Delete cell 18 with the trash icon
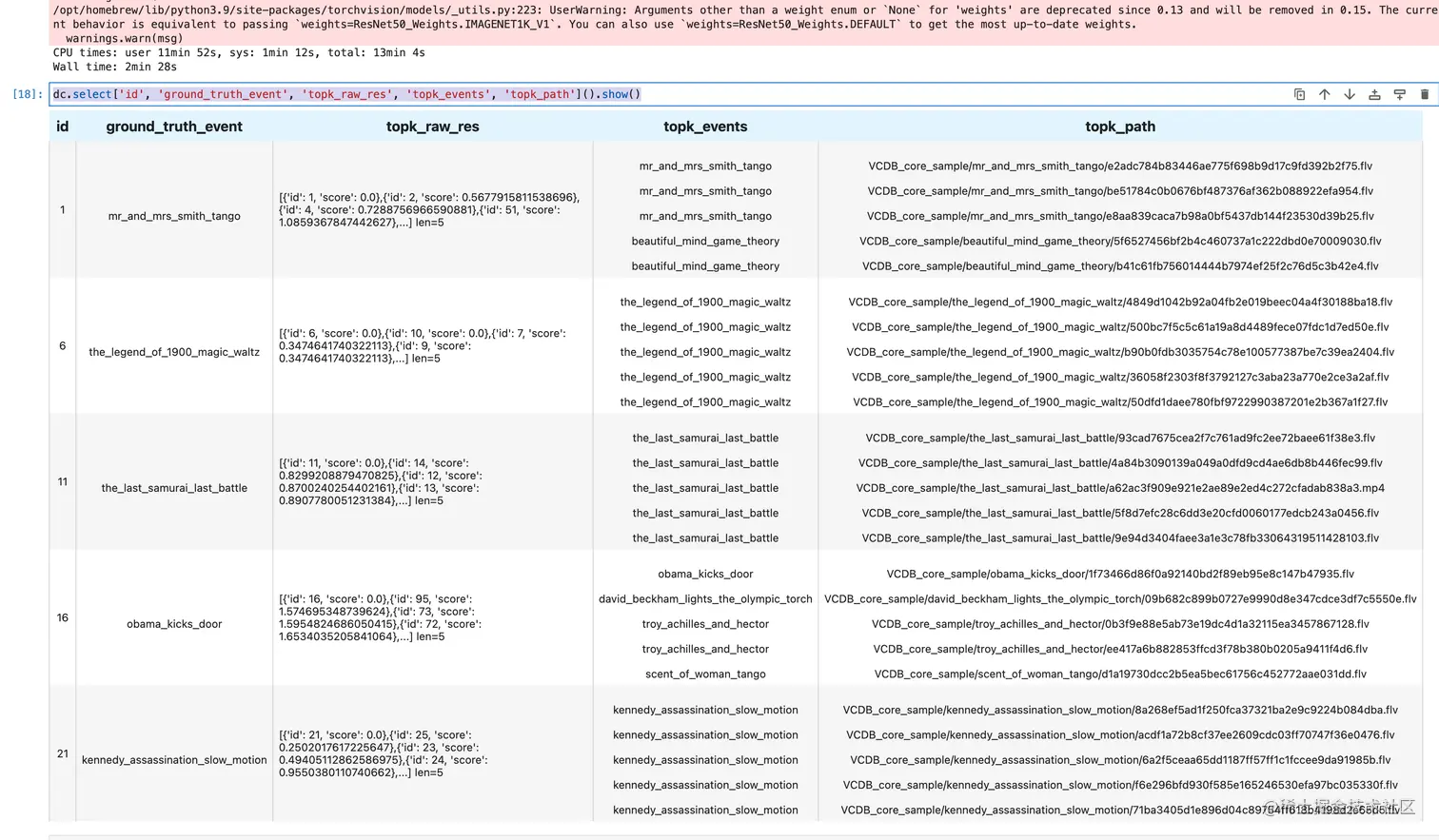This screenshot has width=1439, height=840. coord(1425,94)
